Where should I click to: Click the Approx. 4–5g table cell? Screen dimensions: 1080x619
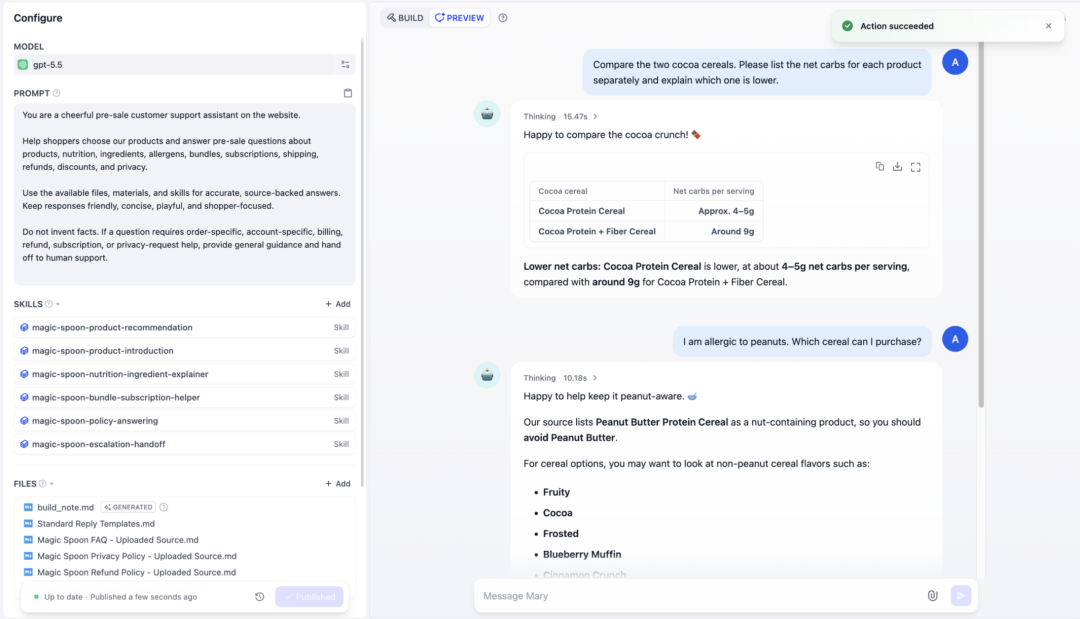pos(714,211)
